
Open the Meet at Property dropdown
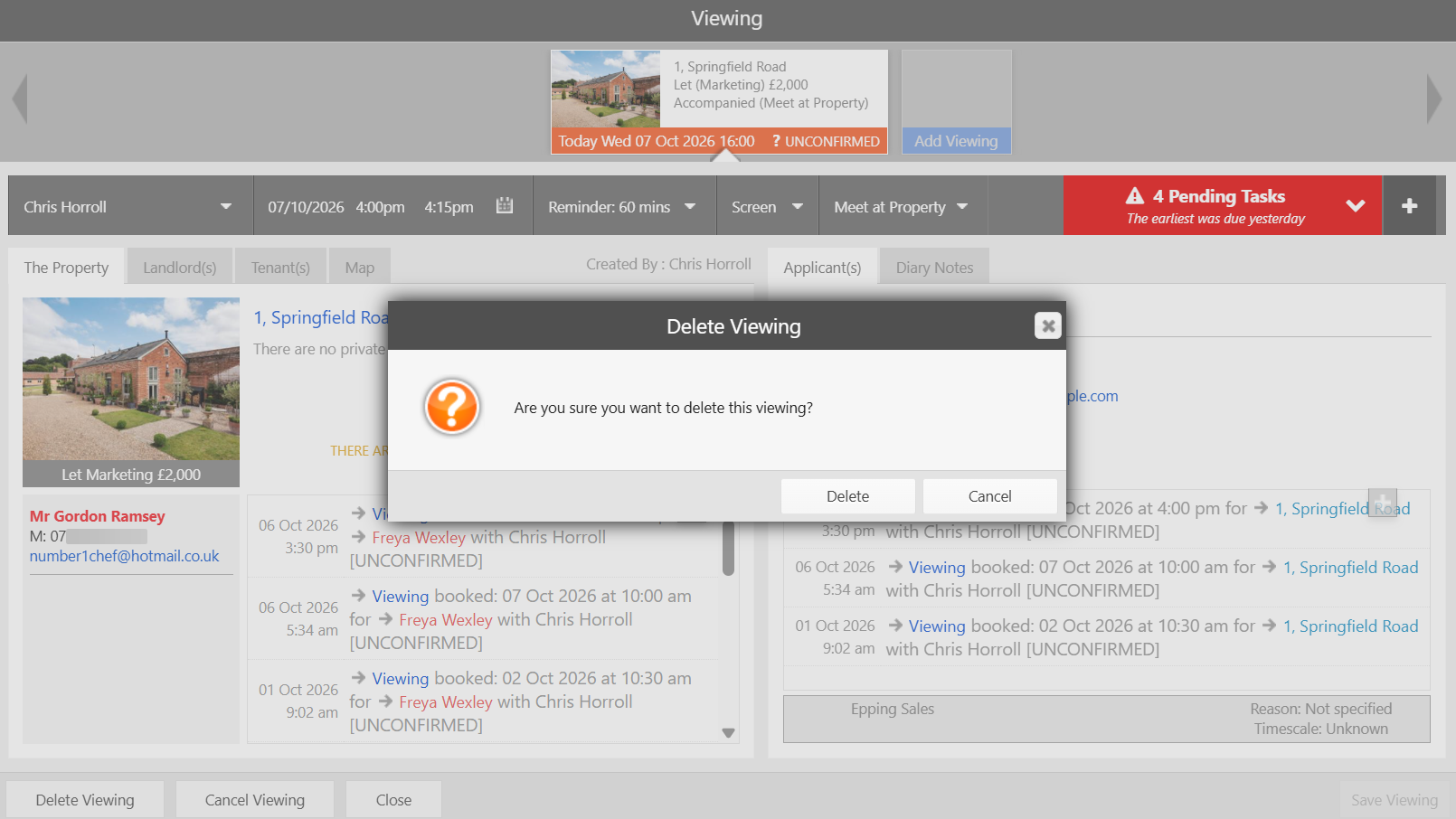(x=903, y=206)
